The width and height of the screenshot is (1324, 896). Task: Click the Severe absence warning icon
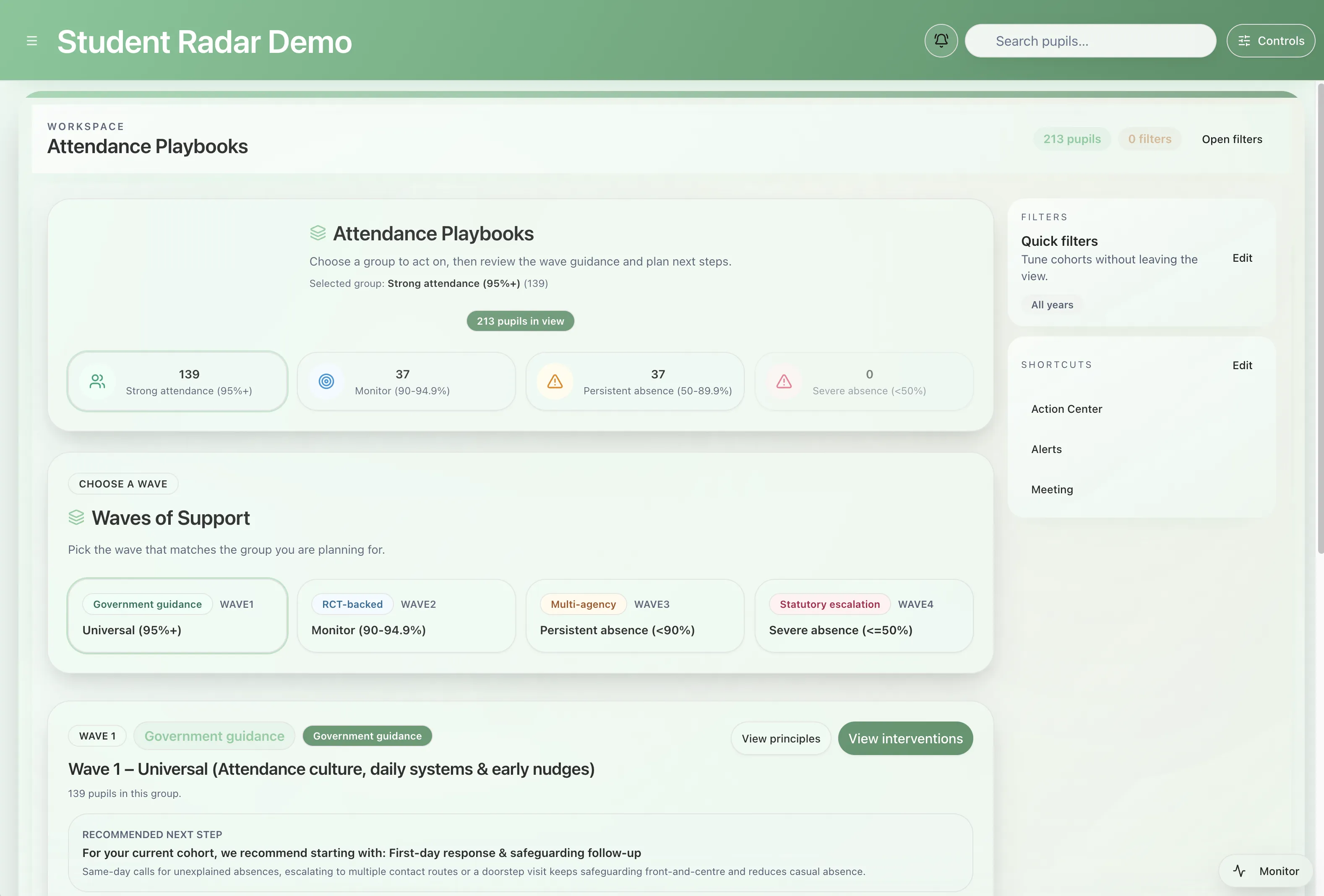(784, 382)
